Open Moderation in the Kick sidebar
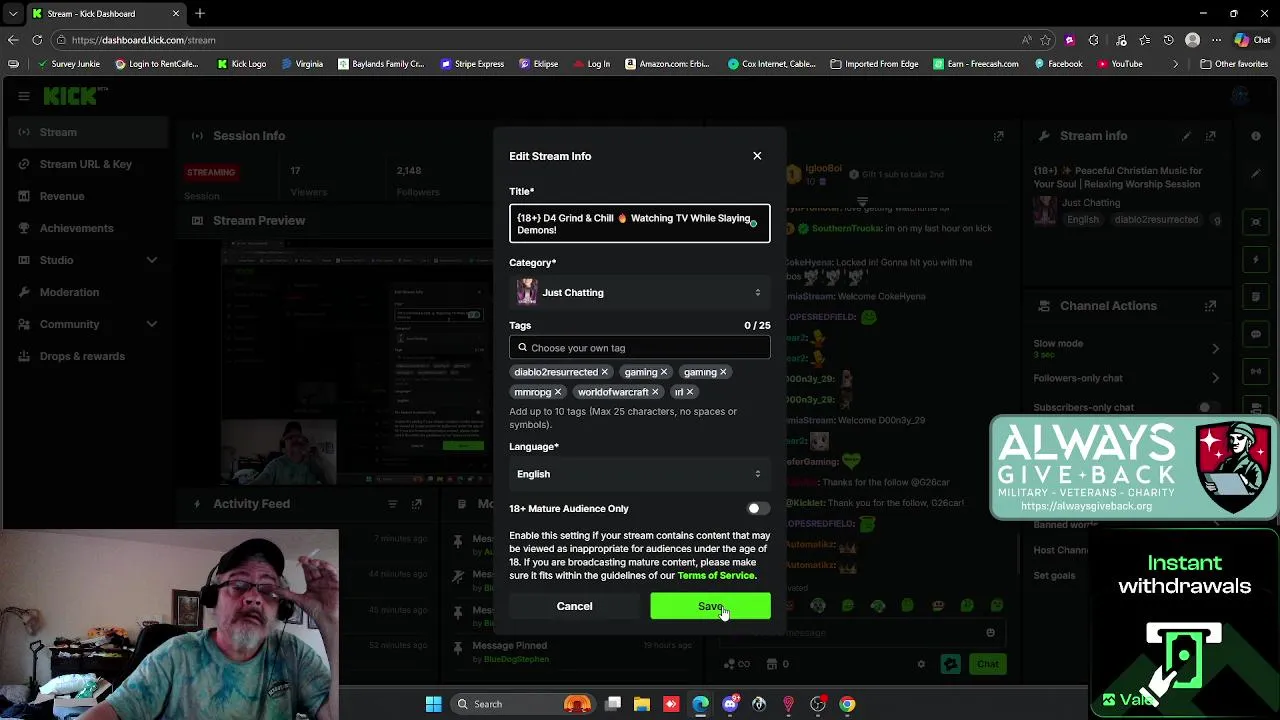 88,292
